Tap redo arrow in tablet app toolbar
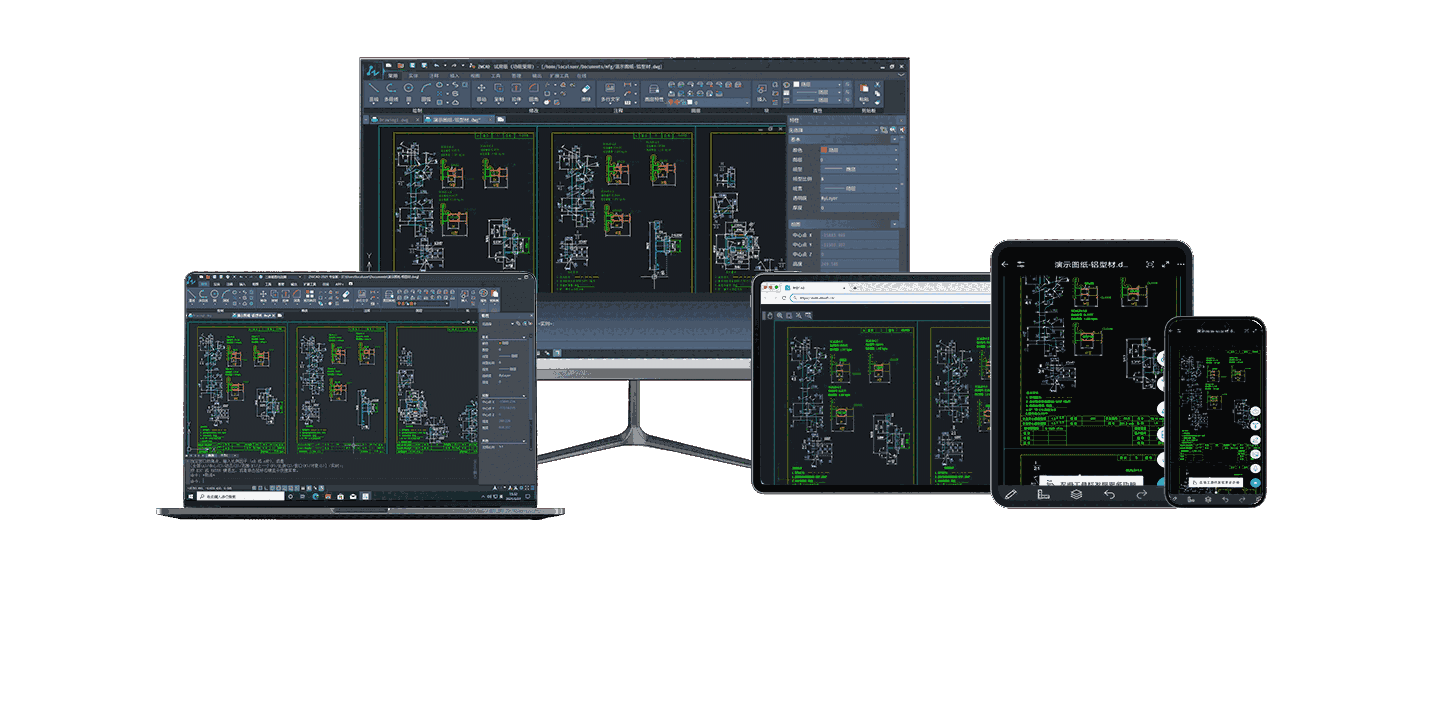 [x=1142, y=494]
